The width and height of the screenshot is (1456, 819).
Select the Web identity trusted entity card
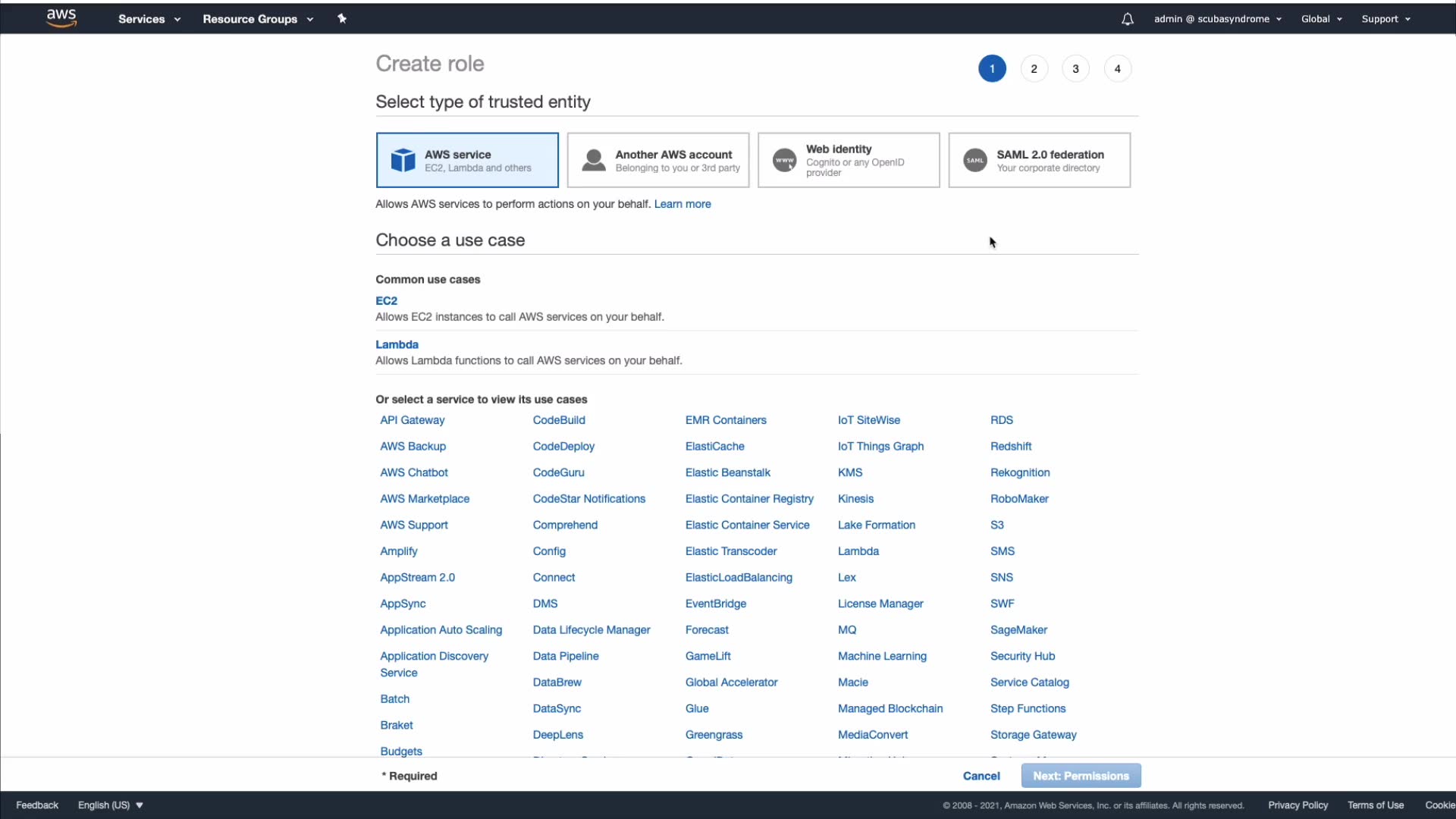point(848,160)
